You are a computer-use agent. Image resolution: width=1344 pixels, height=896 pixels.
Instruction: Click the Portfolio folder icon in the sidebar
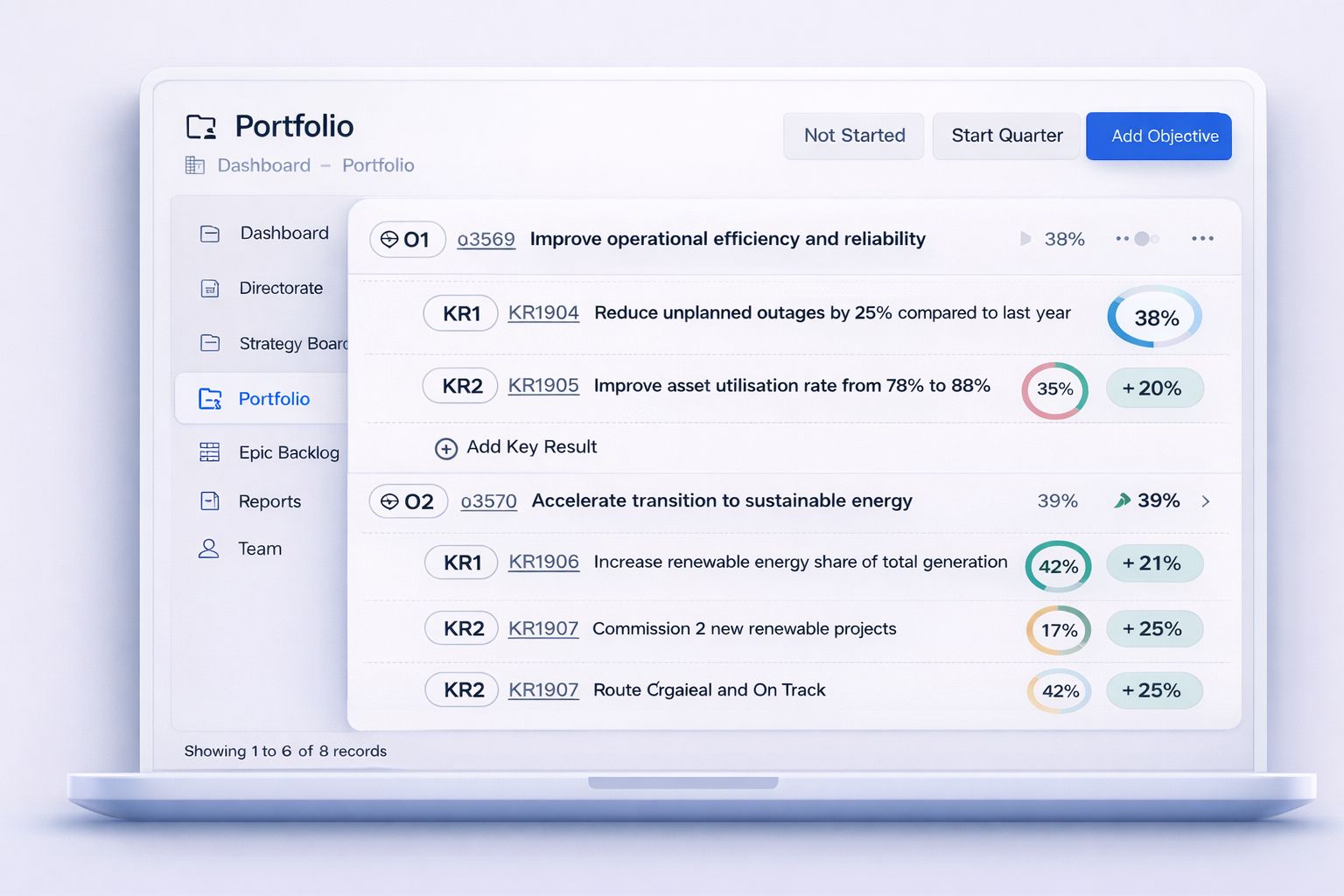[209, 398]
